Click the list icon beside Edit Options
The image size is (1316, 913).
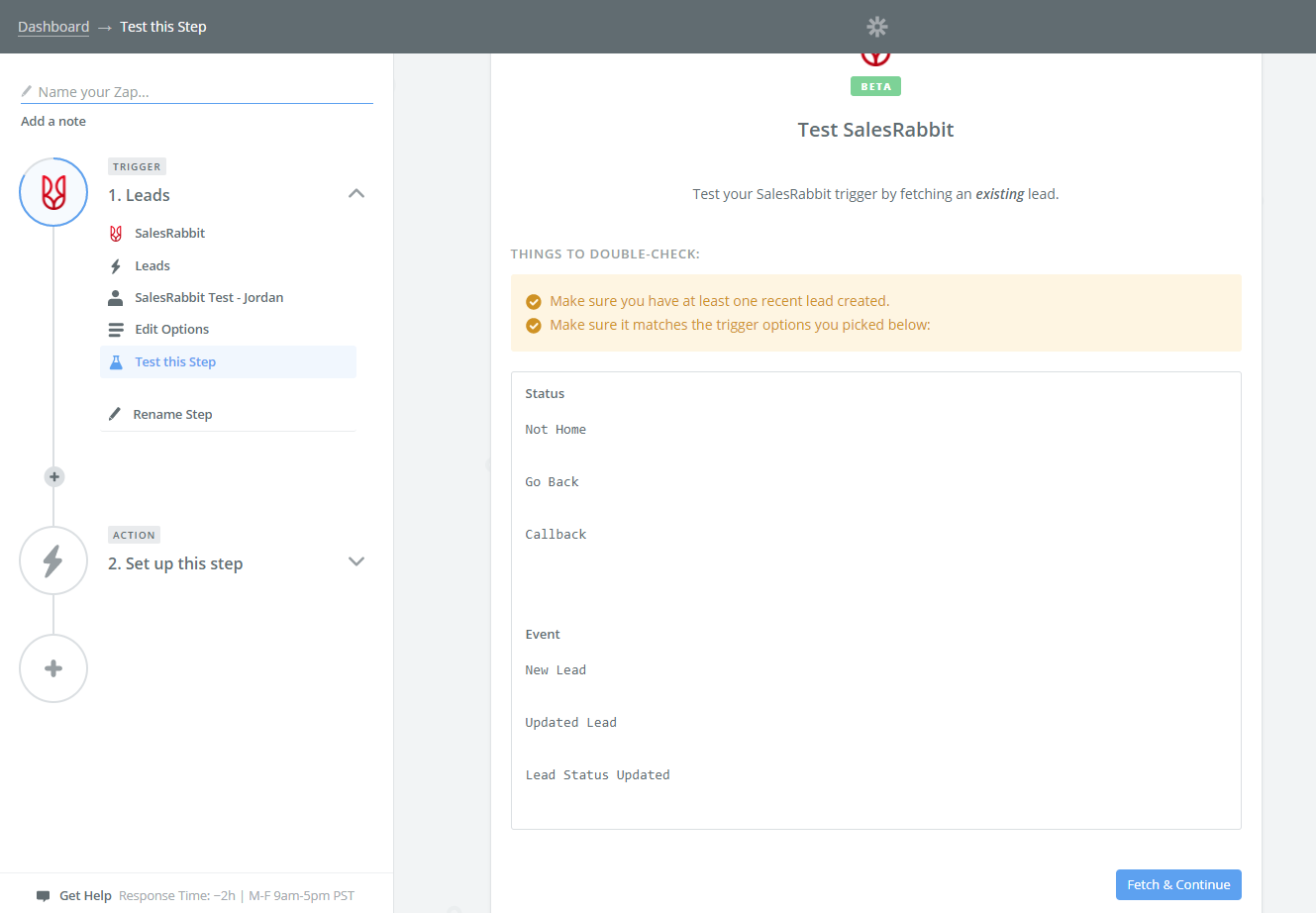coord(116,330)
